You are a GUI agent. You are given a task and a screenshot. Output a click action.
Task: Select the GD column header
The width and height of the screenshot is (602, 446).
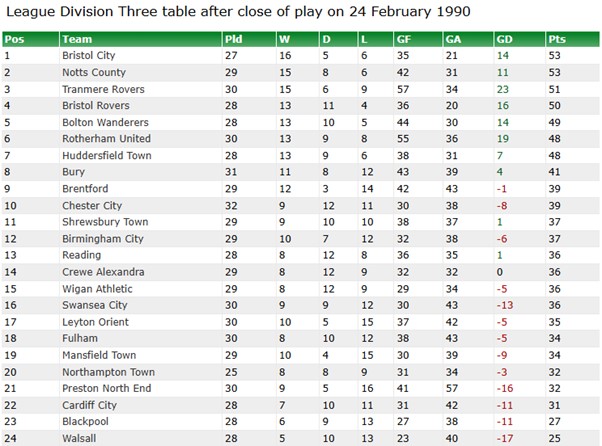pos(519,39)
